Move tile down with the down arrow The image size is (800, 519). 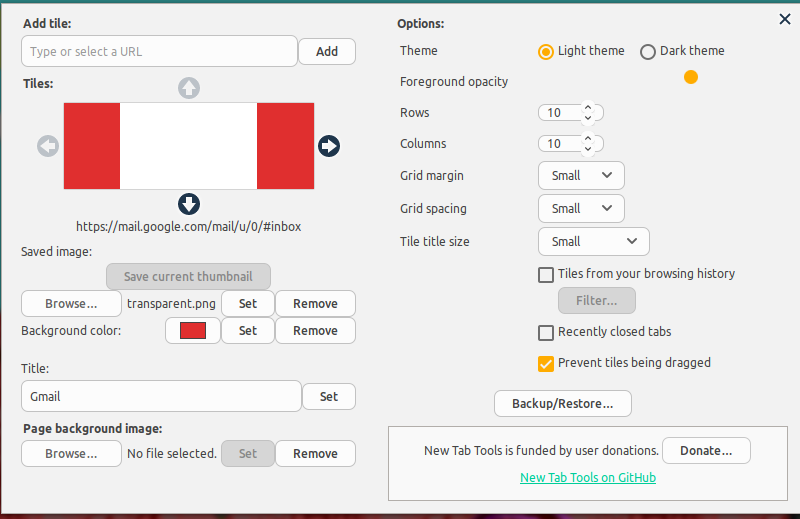pyautogui.click(x=189, y=204)
